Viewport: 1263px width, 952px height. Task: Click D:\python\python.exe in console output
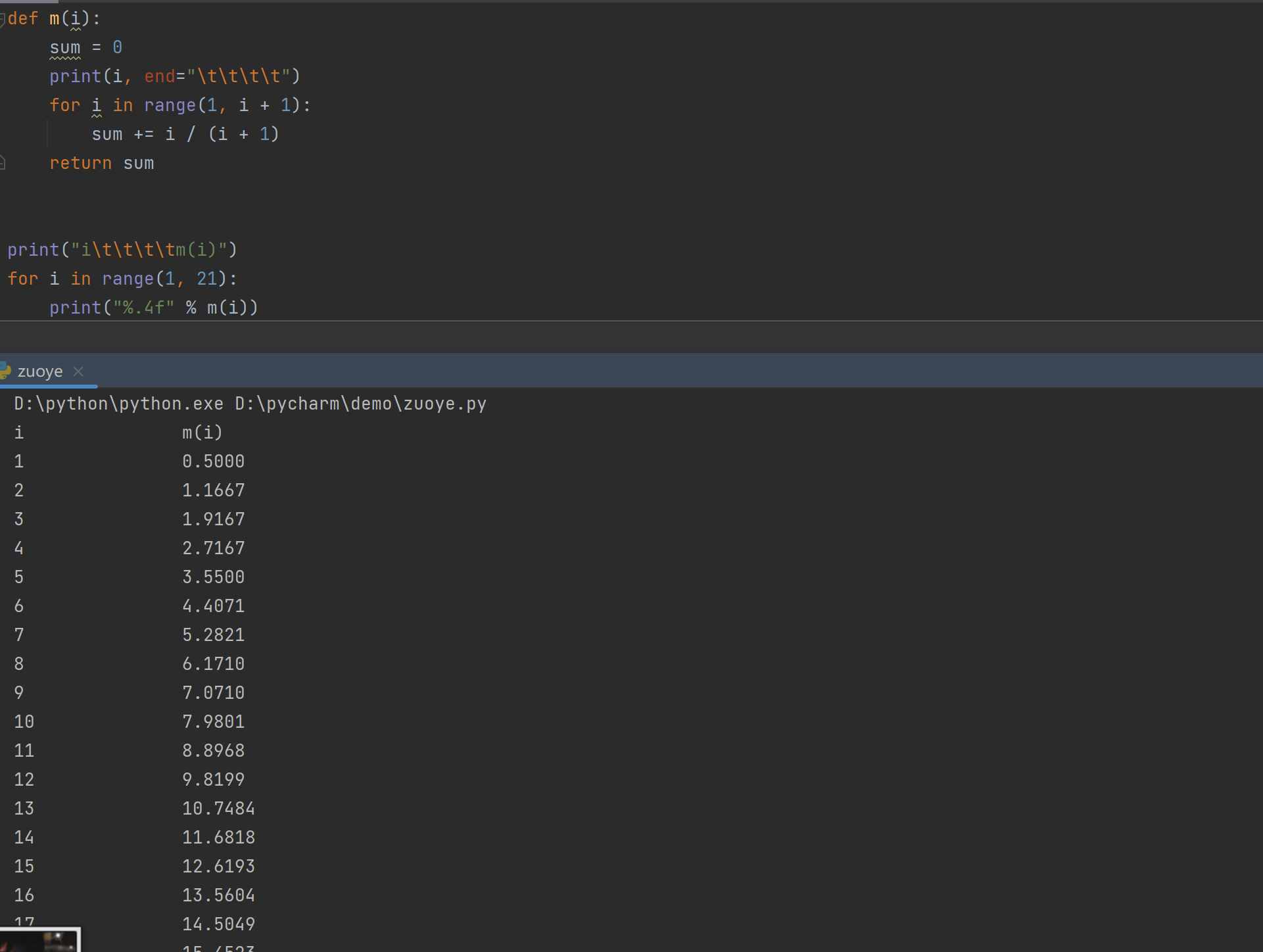point(118,404)
